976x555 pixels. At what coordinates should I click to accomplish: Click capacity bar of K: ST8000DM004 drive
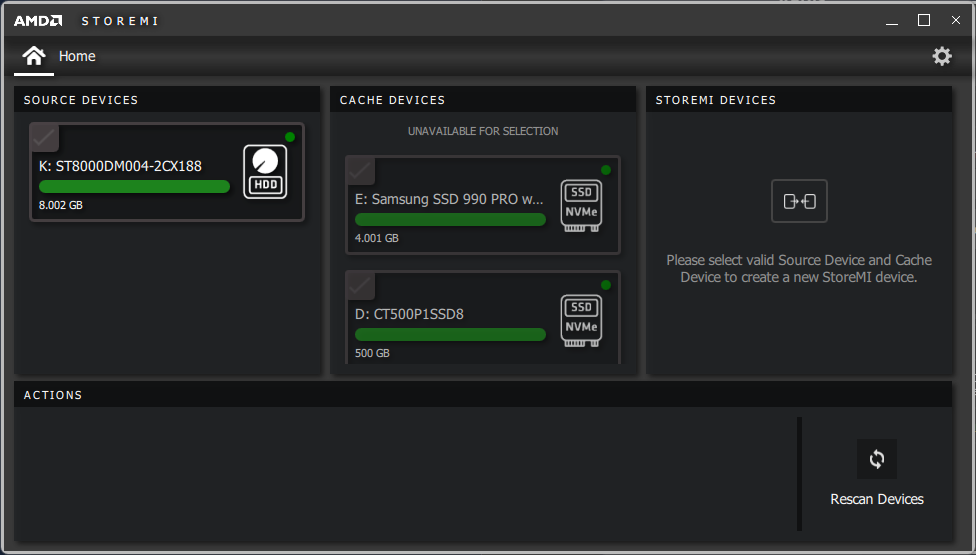134,186
